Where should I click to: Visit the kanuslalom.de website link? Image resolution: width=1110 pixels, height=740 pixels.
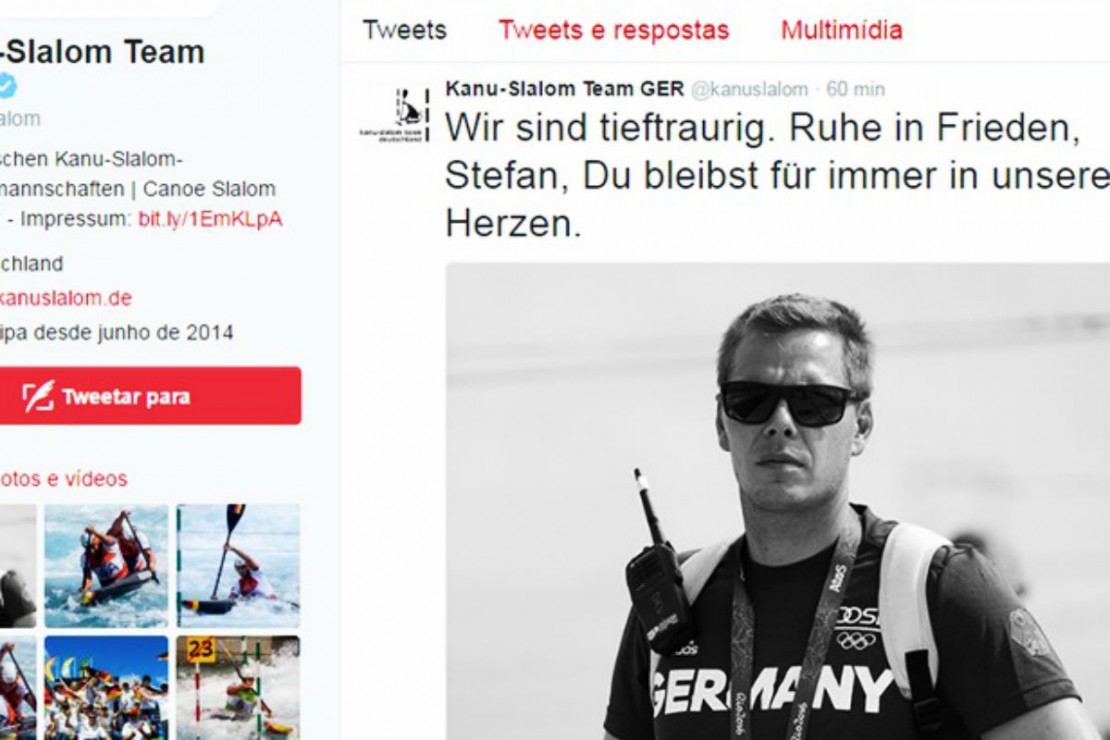tap(65, 298)
